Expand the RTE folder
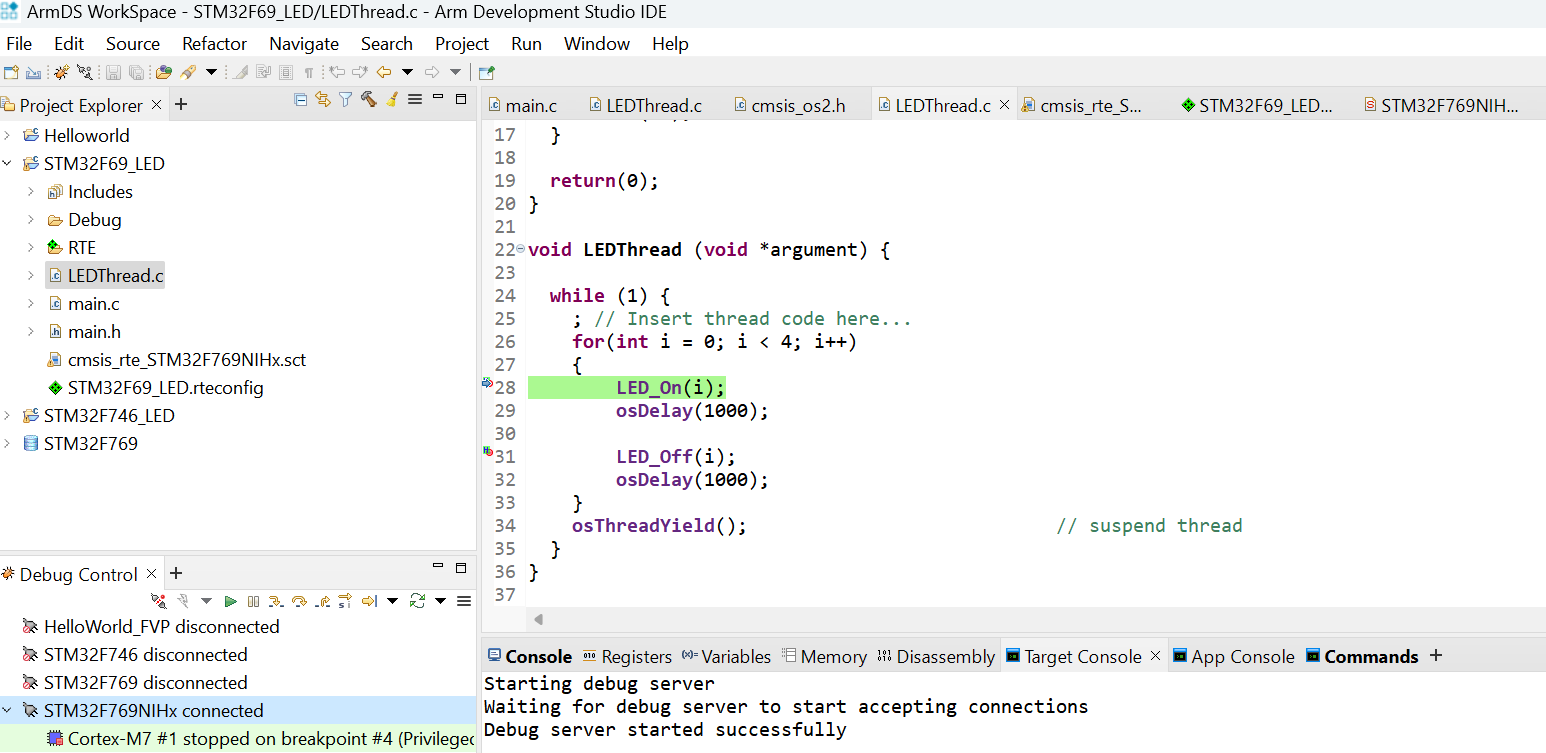The image size is (1546, 753). 31,248
